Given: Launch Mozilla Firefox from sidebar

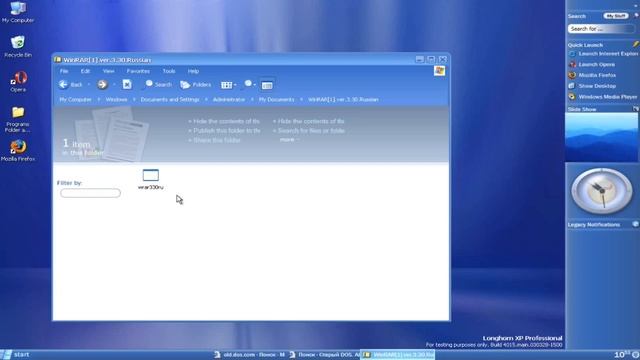Looking at the screenshot, I should (592, 75).
